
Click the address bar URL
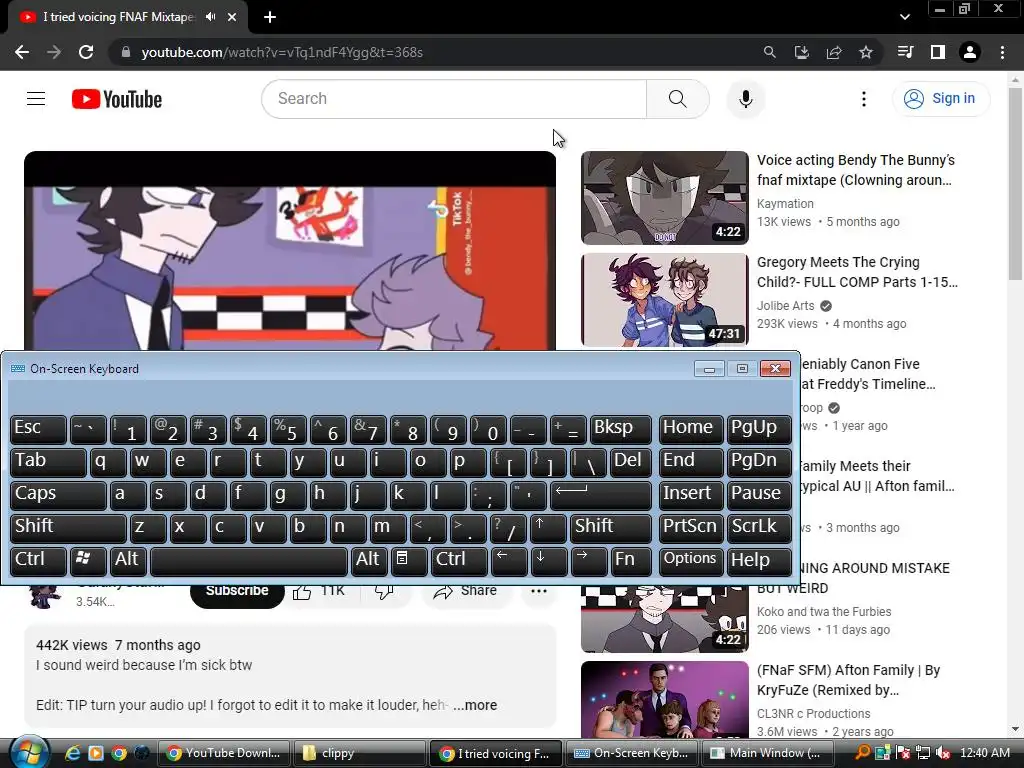(282, 52)
